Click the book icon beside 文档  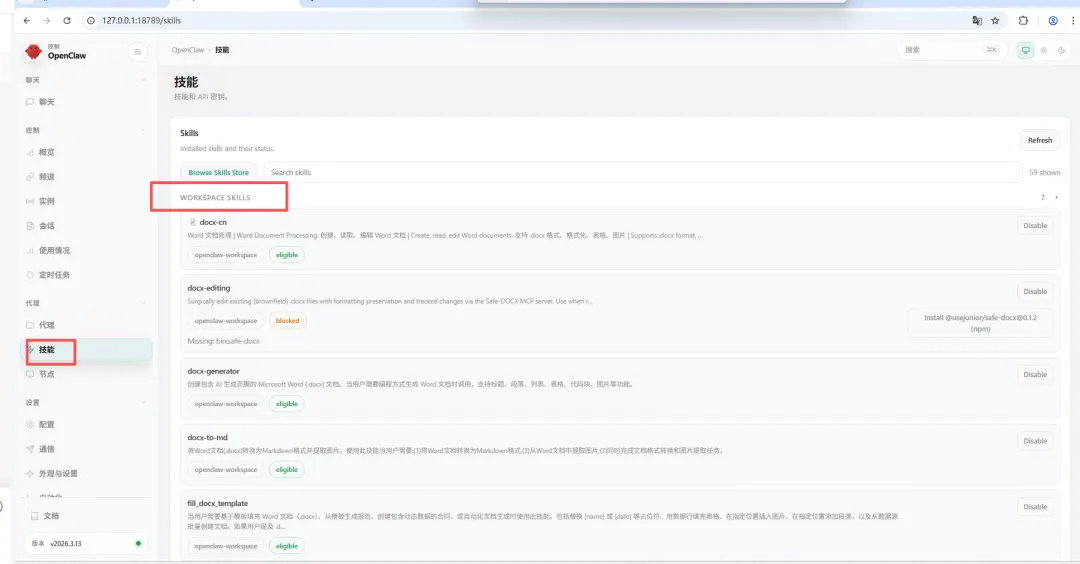34,516
